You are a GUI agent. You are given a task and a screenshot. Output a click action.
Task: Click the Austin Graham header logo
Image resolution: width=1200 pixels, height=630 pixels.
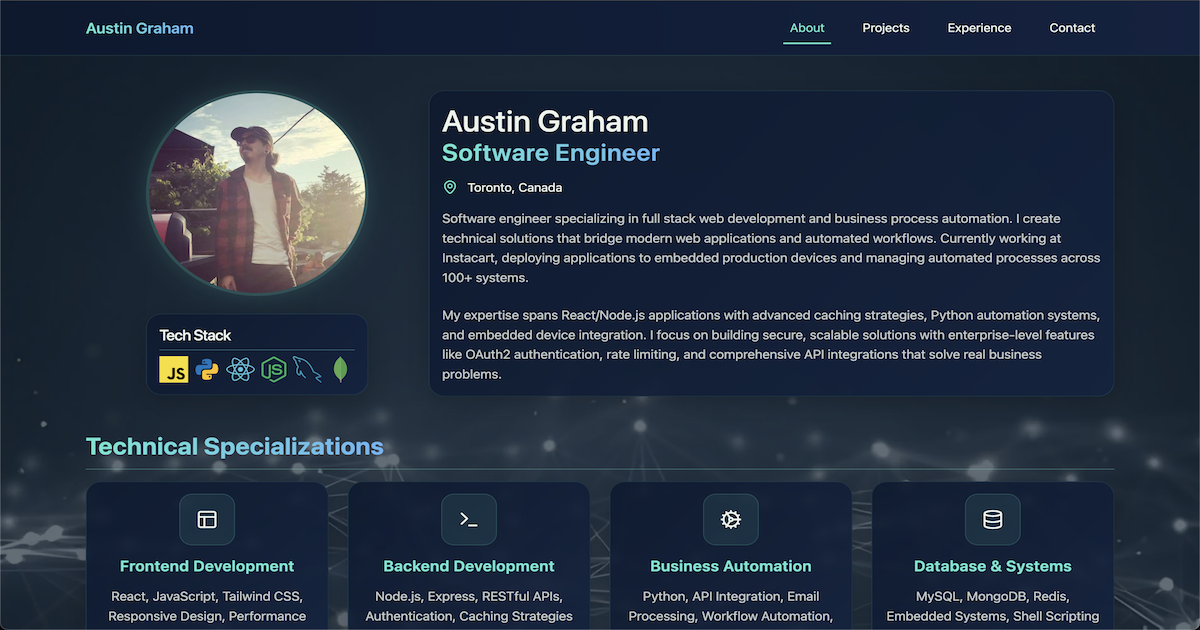click(139, 28)
